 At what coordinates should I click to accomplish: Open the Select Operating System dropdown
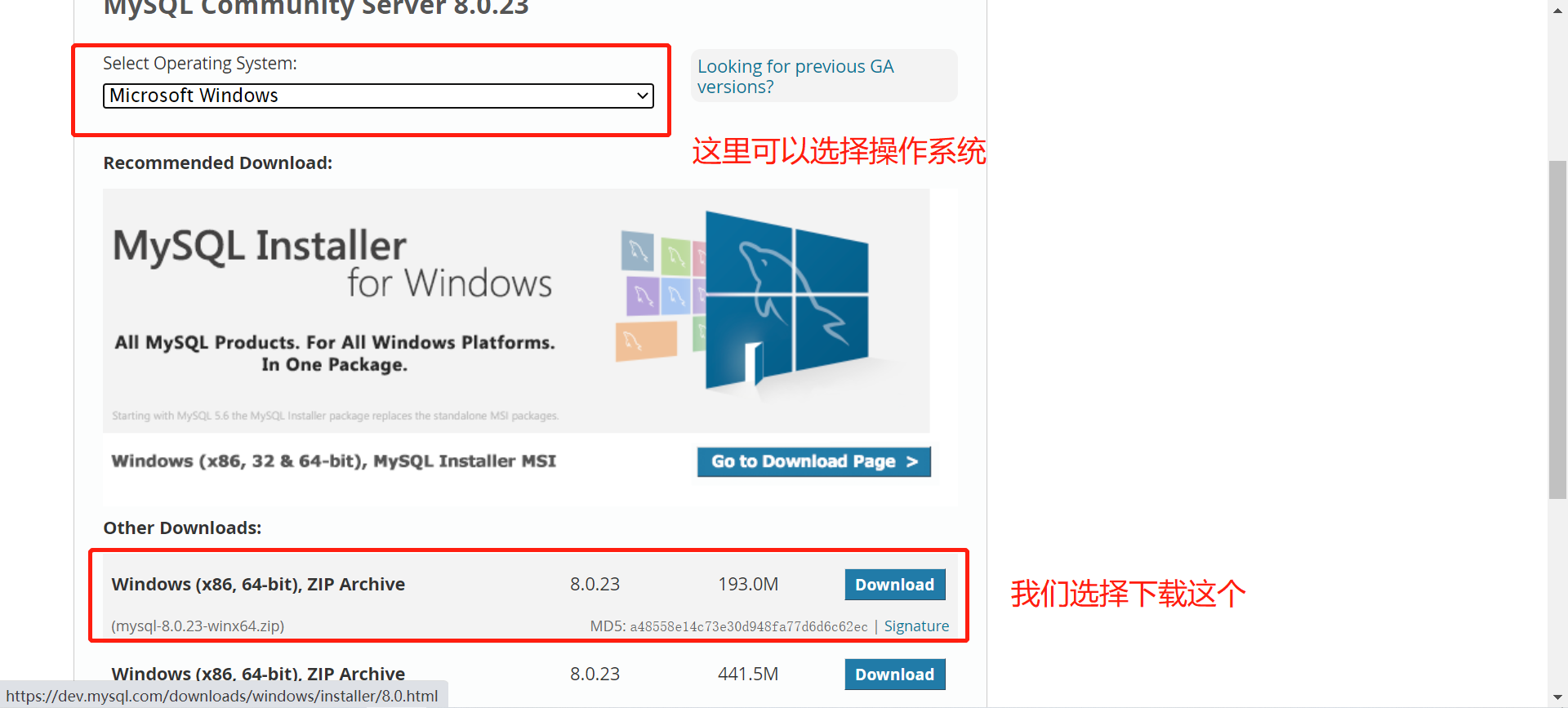point(378,96)
